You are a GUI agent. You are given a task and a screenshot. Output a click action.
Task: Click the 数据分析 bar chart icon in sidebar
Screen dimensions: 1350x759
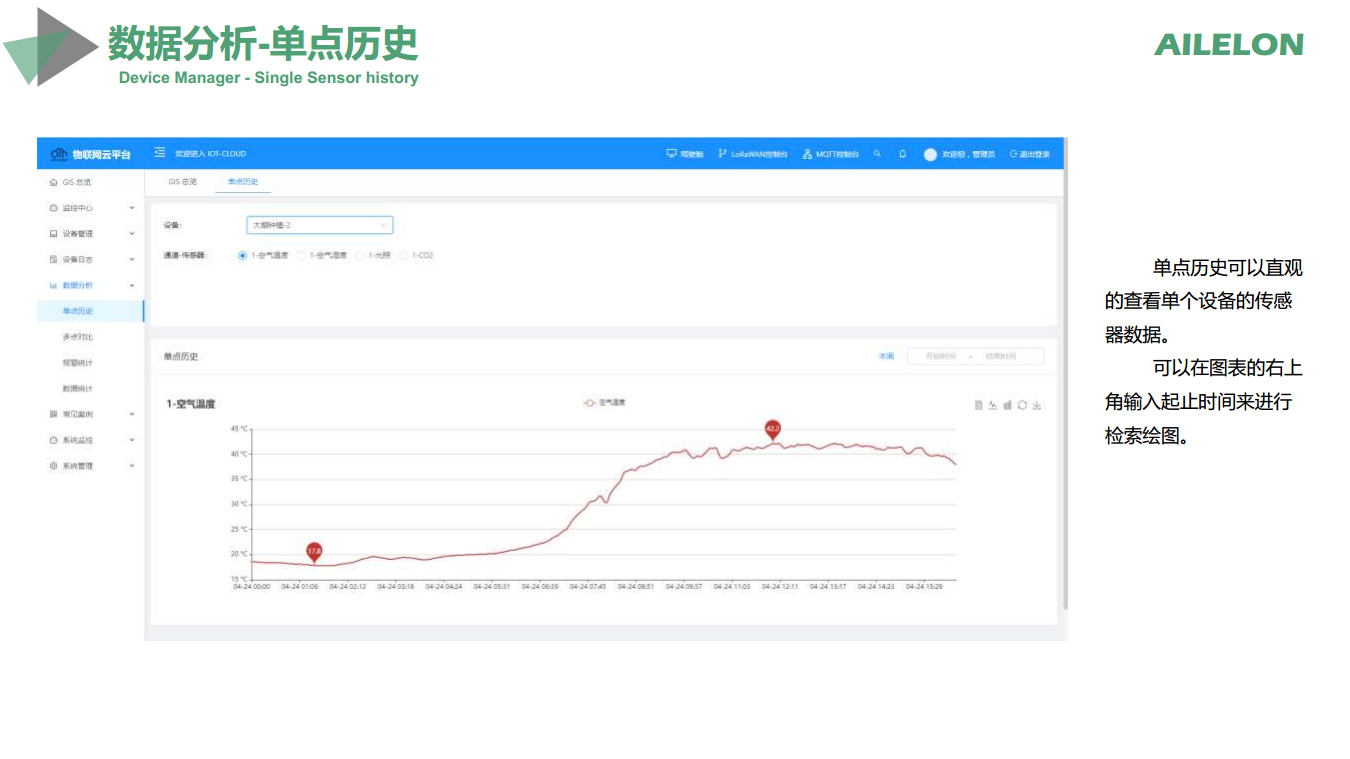click(53, 285)
